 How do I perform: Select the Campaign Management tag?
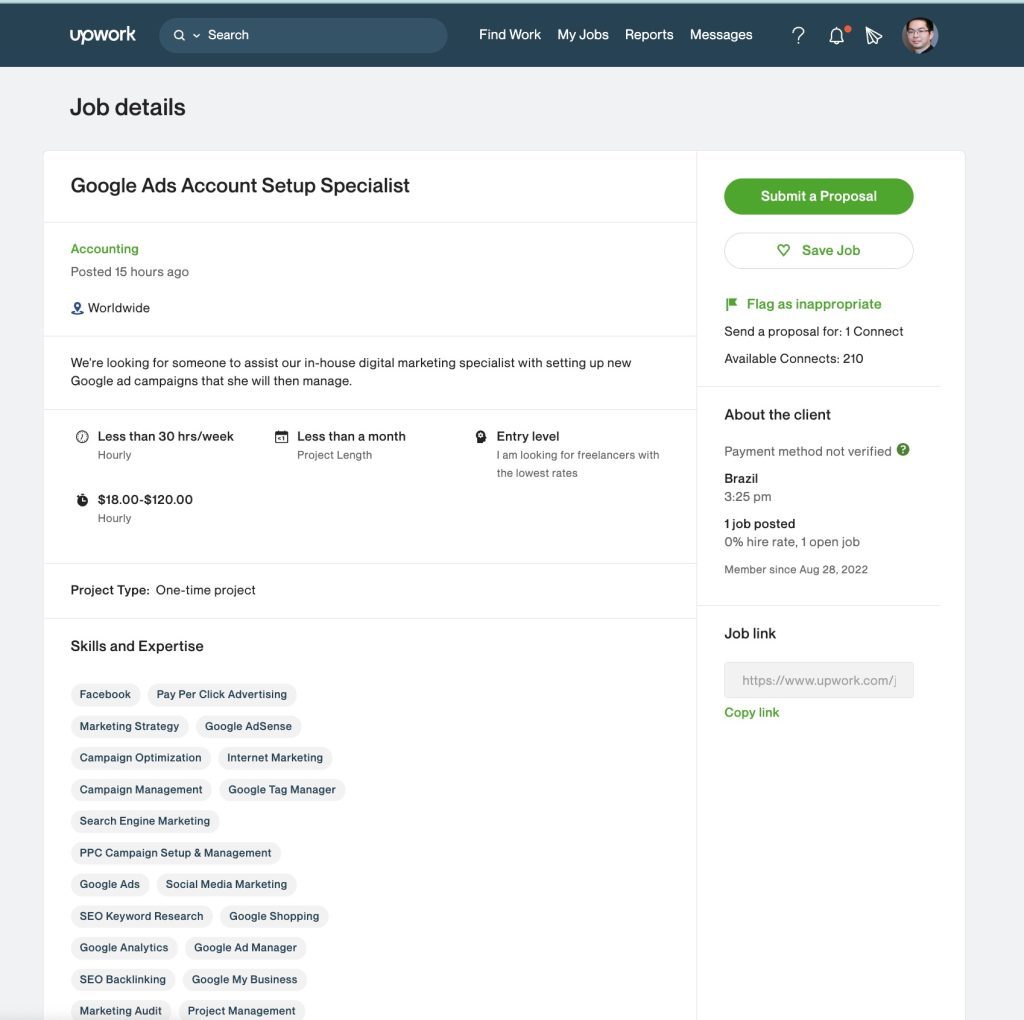coord(141,789)
